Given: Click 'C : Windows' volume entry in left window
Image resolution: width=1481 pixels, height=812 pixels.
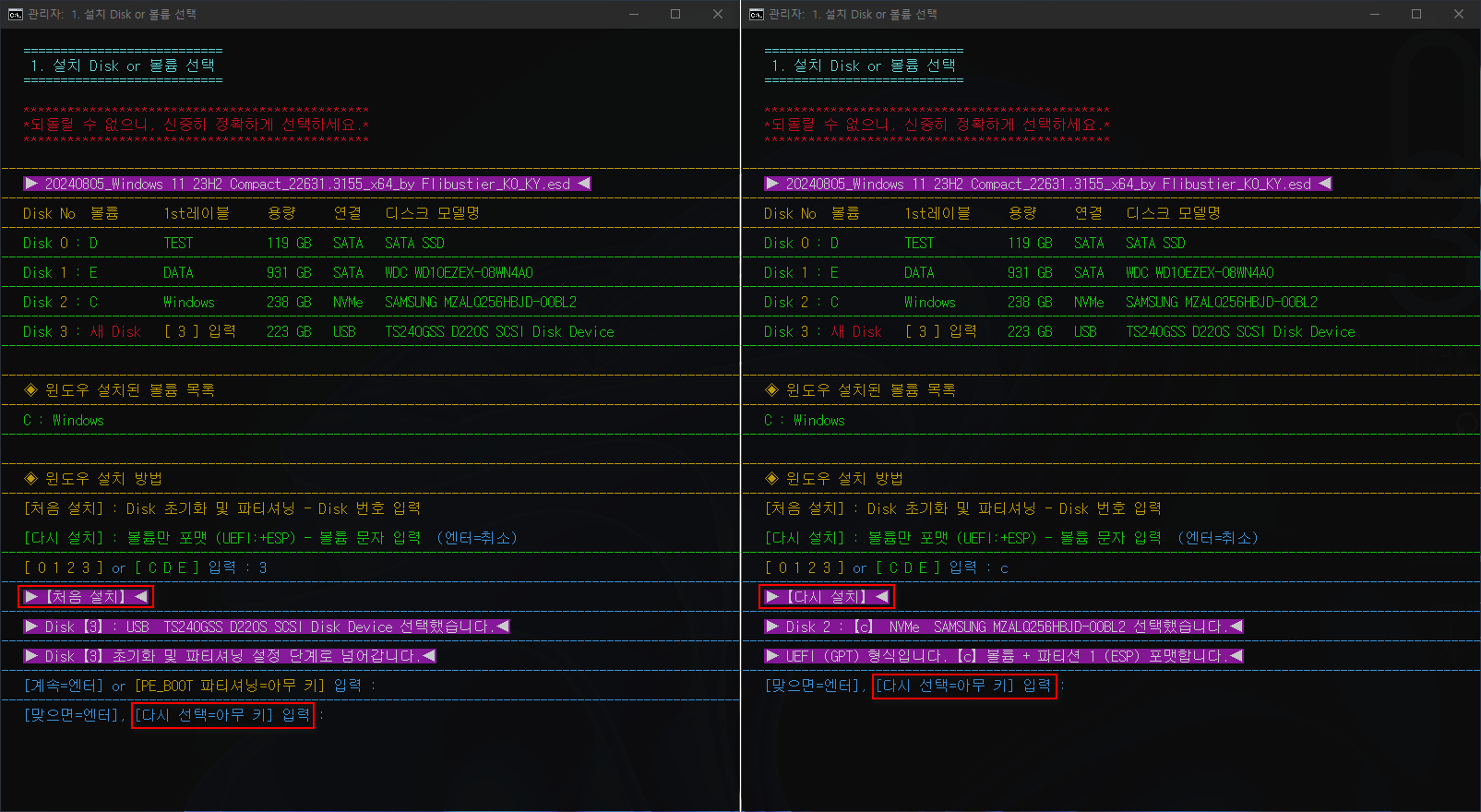Looking at the screenshot, I should [x=64, y=420].
